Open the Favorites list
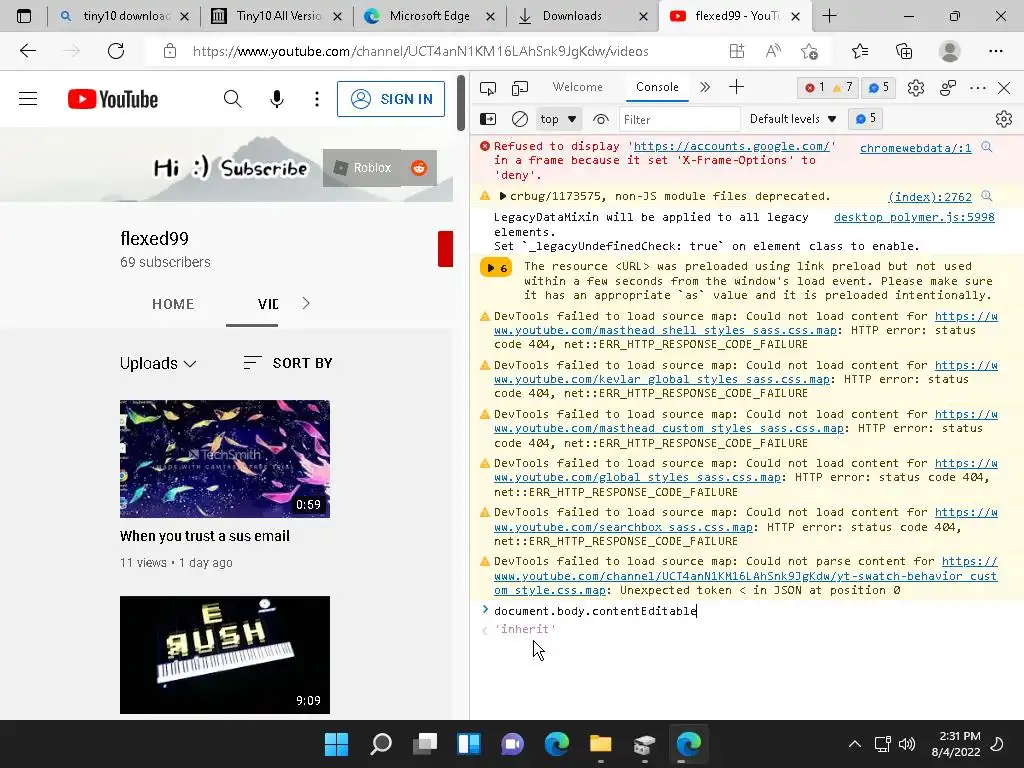The image size is (1024, 768). 859,51
